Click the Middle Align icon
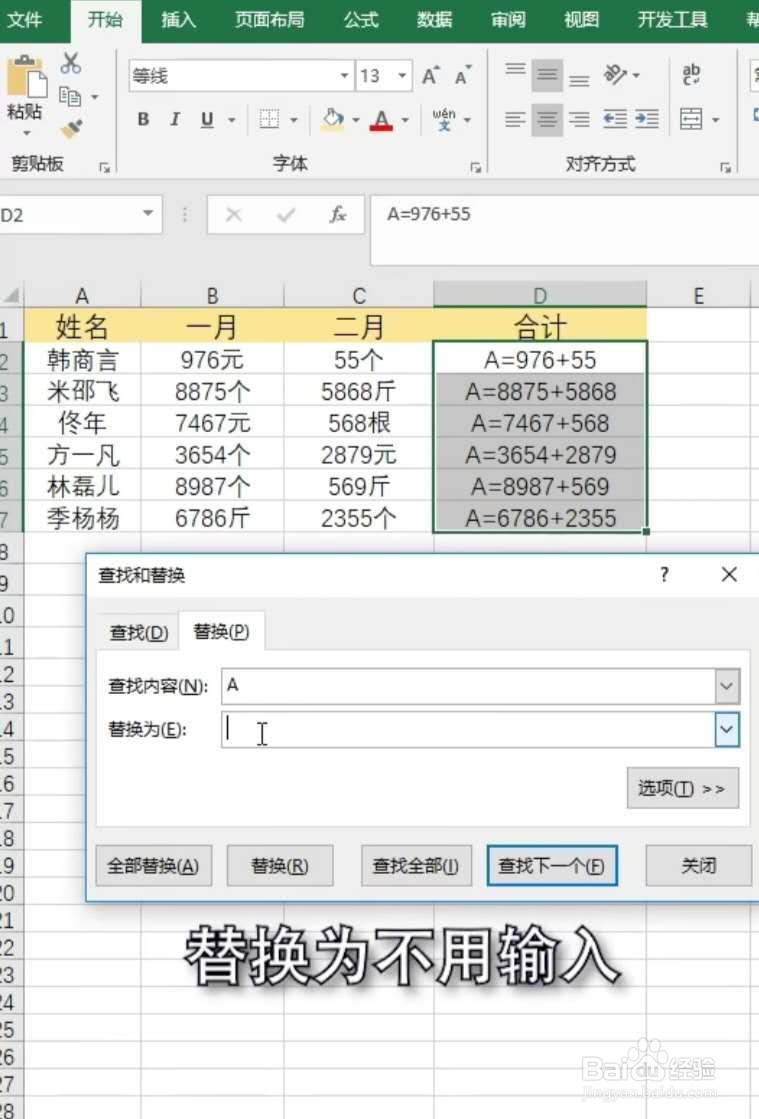Screen dimensions: 759x1119 [x=547, y=75]
